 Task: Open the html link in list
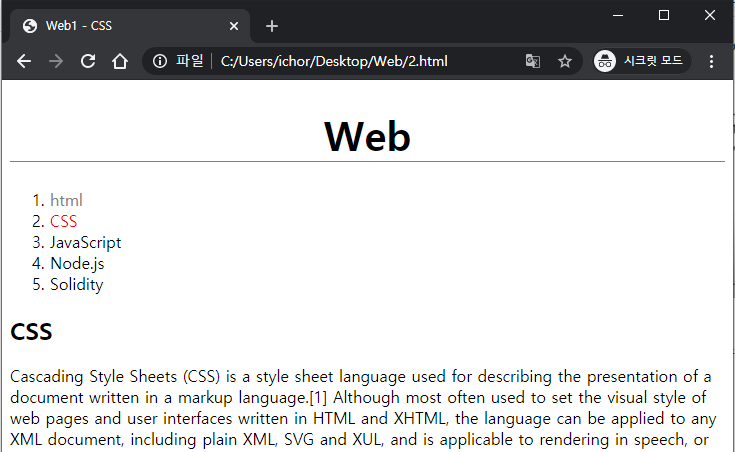pos(67,200)
